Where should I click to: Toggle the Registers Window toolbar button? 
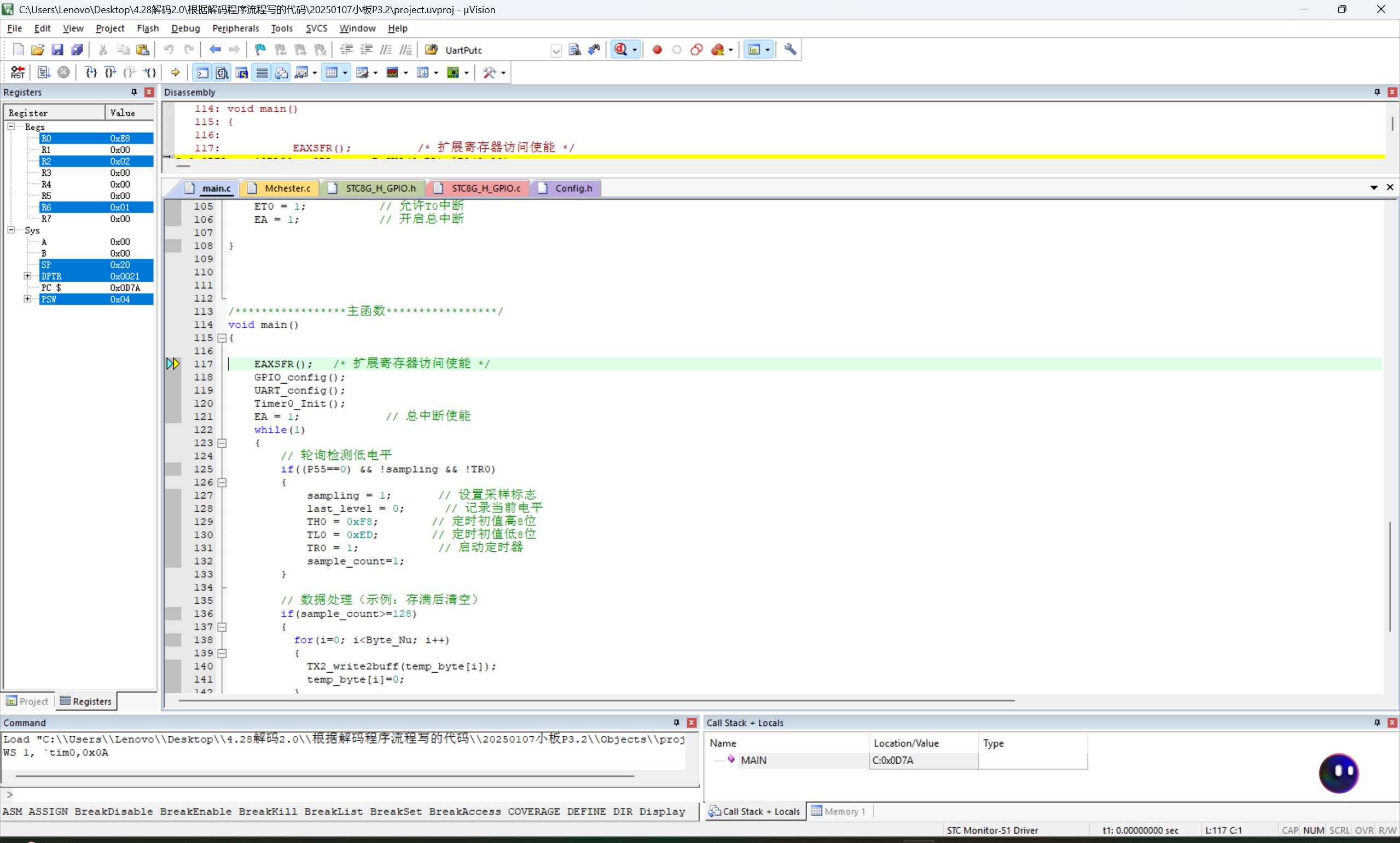tap(262, 72)
